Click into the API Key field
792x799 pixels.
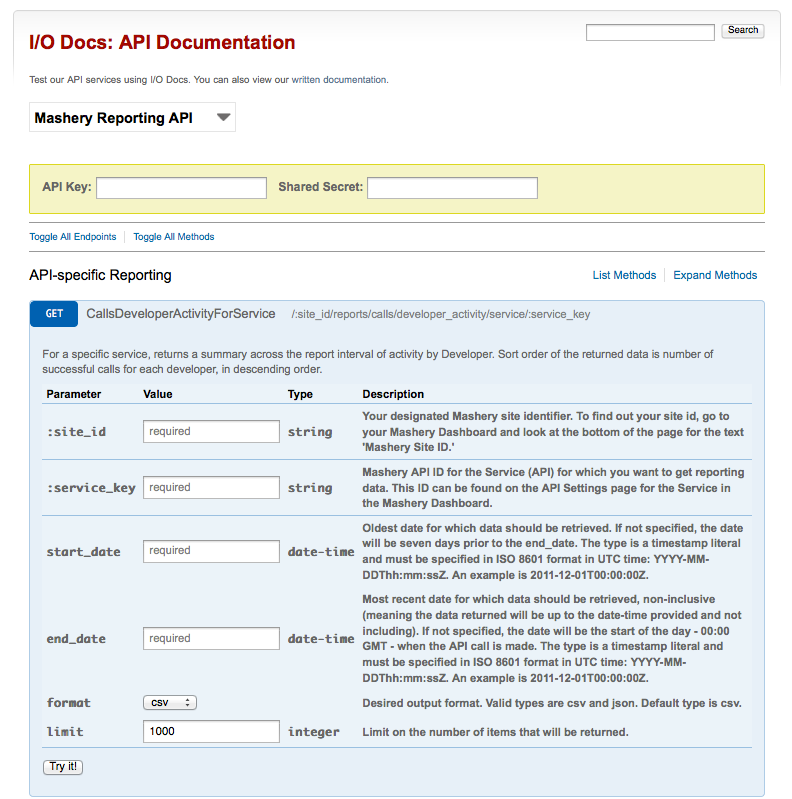(x=181, y=188)
